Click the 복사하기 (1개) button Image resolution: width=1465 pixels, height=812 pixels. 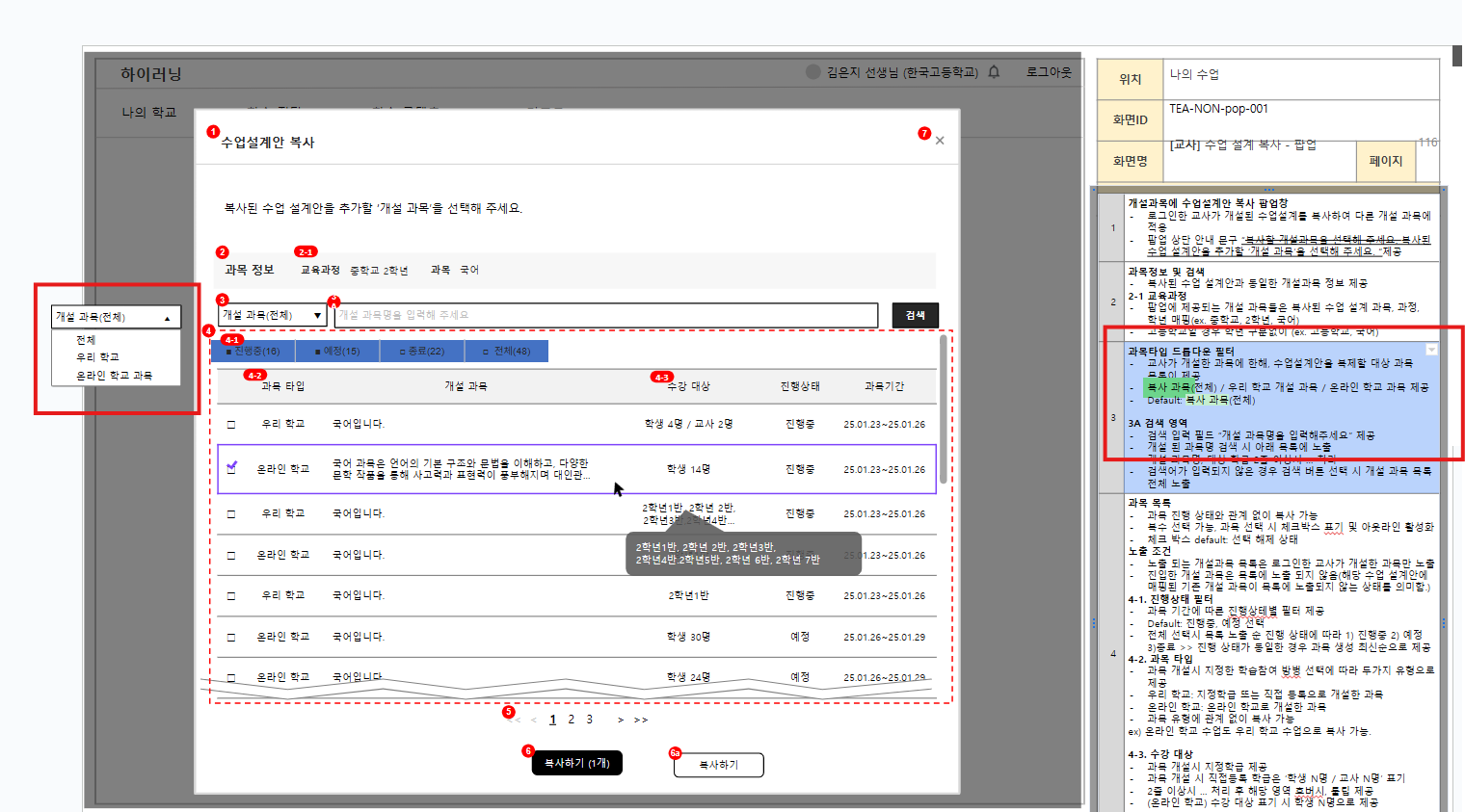pos(576,763)
